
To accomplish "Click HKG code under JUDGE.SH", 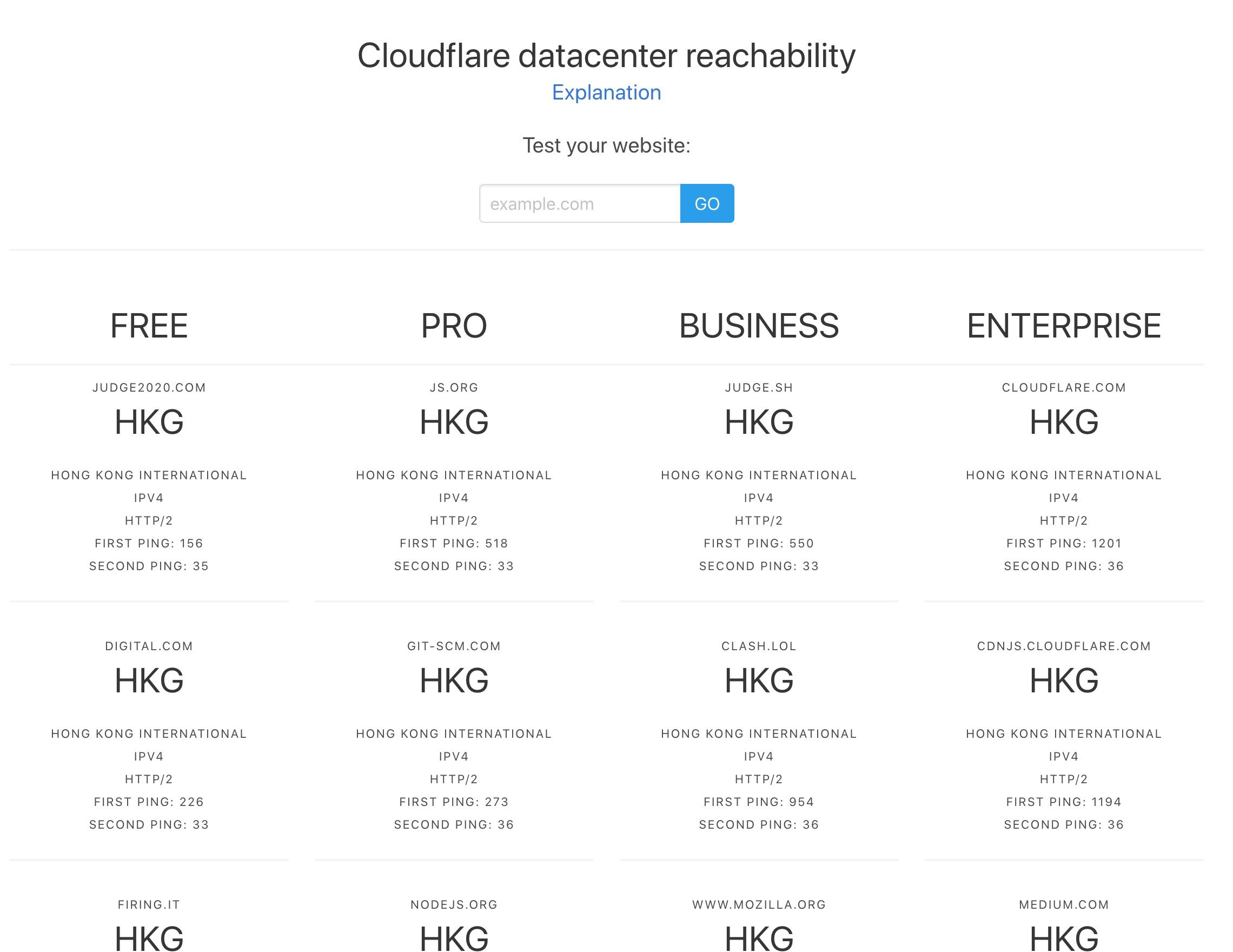I will coord(759,422).
